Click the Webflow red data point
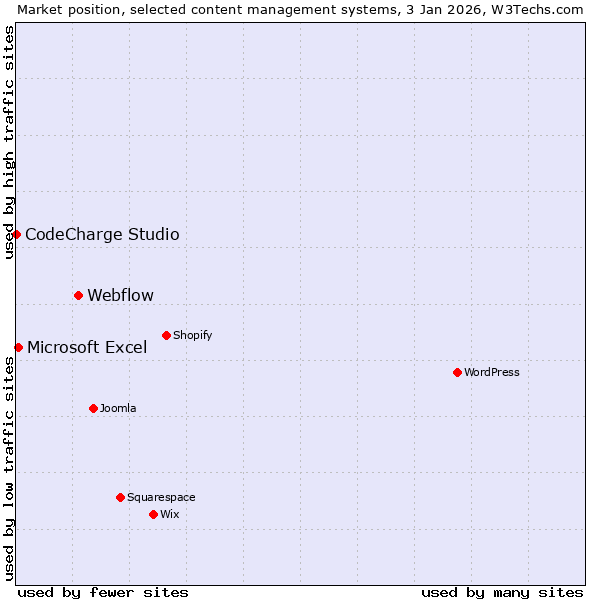600x600 pixels. click(x=78, y=295)
